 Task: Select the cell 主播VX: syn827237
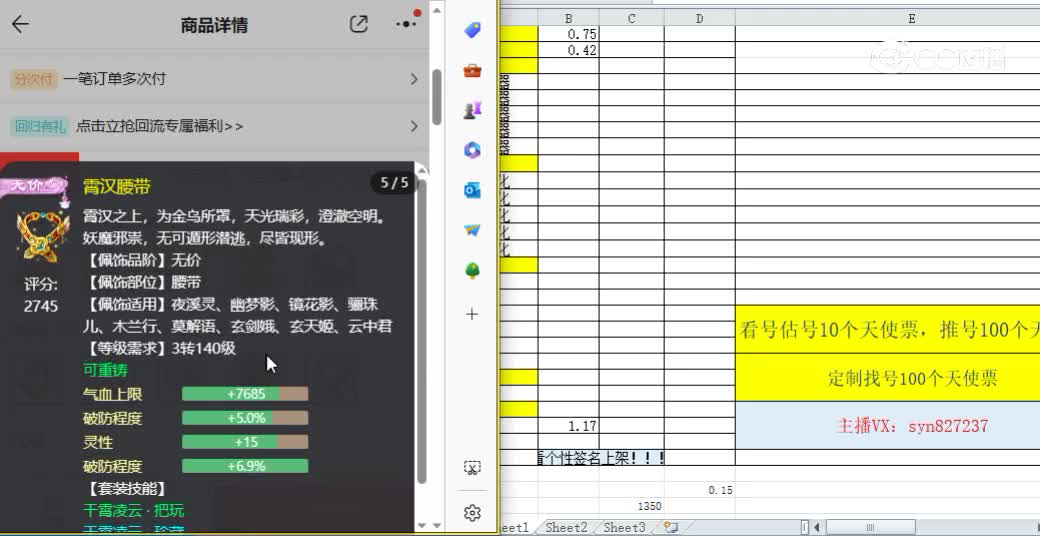click(x=887, y=425)
